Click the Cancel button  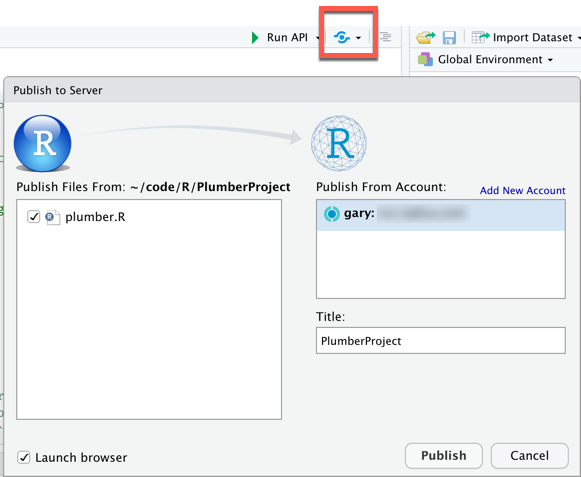point(529,456)
